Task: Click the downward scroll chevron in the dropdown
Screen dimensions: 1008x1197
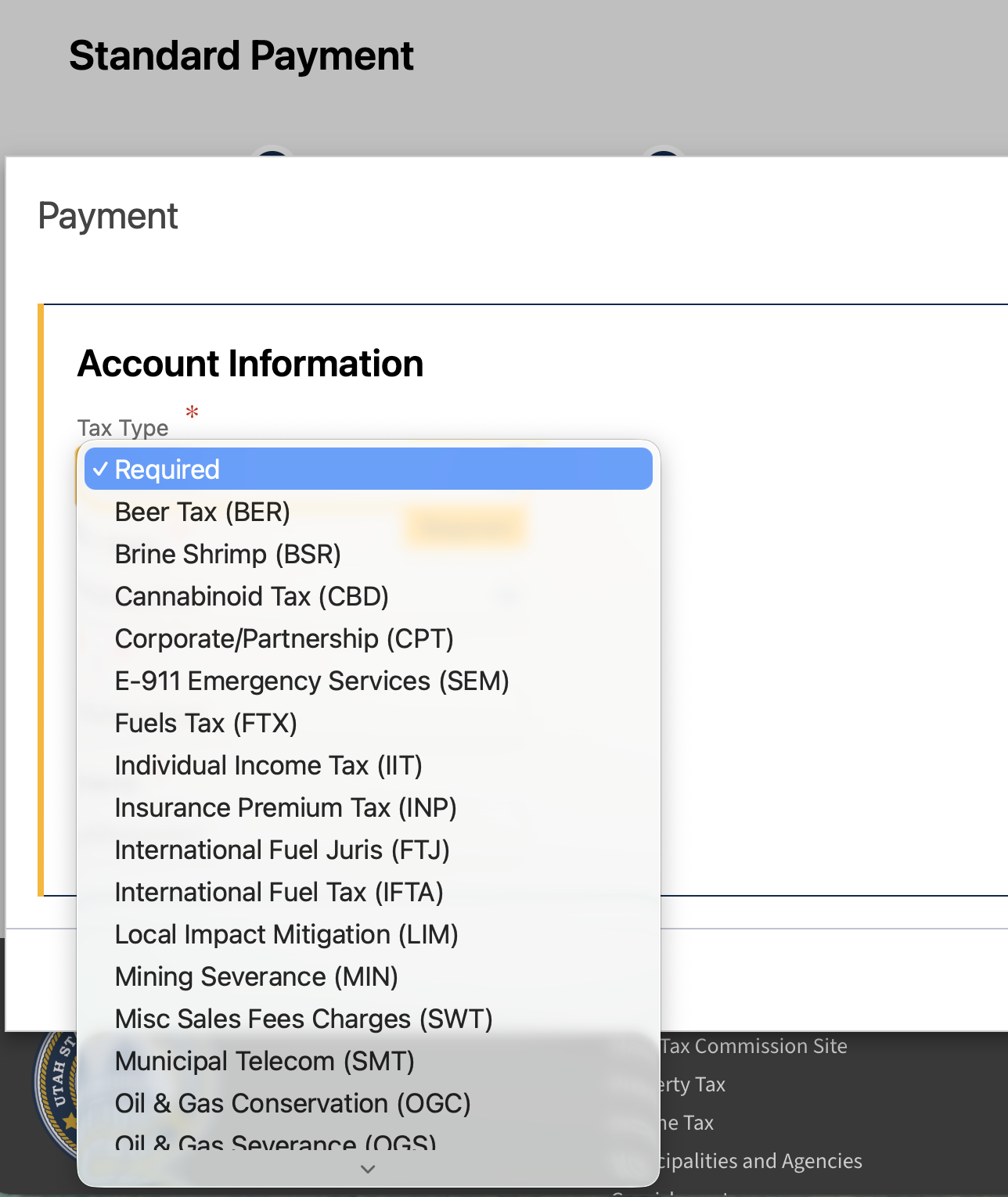Action: (367, 1169)
